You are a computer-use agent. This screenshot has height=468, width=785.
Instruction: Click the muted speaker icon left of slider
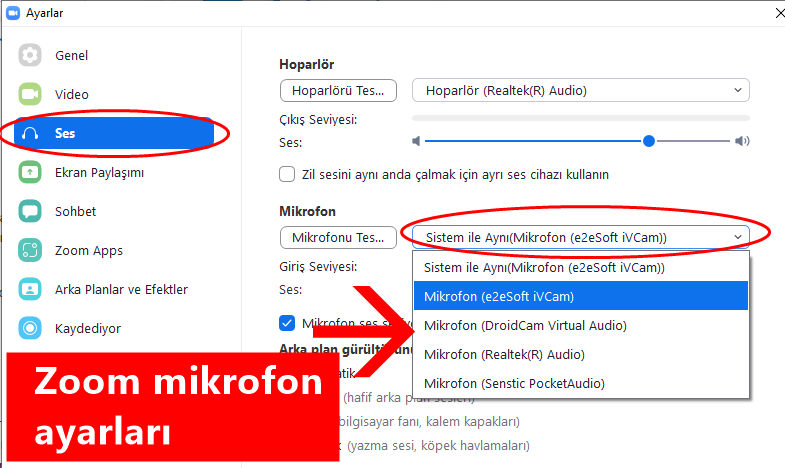click(x=416, y=141)
